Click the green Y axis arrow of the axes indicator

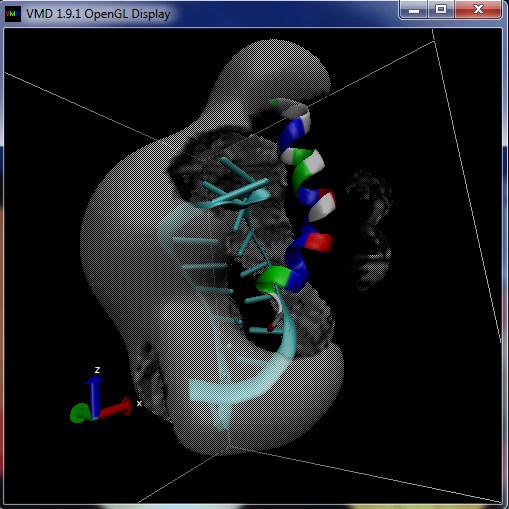[80, 413]
